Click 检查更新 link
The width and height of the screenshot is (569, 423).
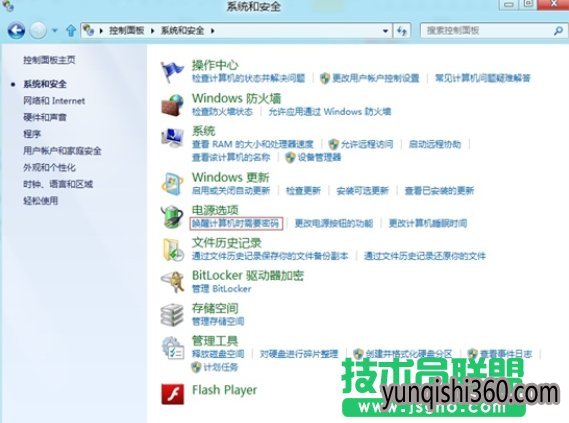tap(303, 190)
